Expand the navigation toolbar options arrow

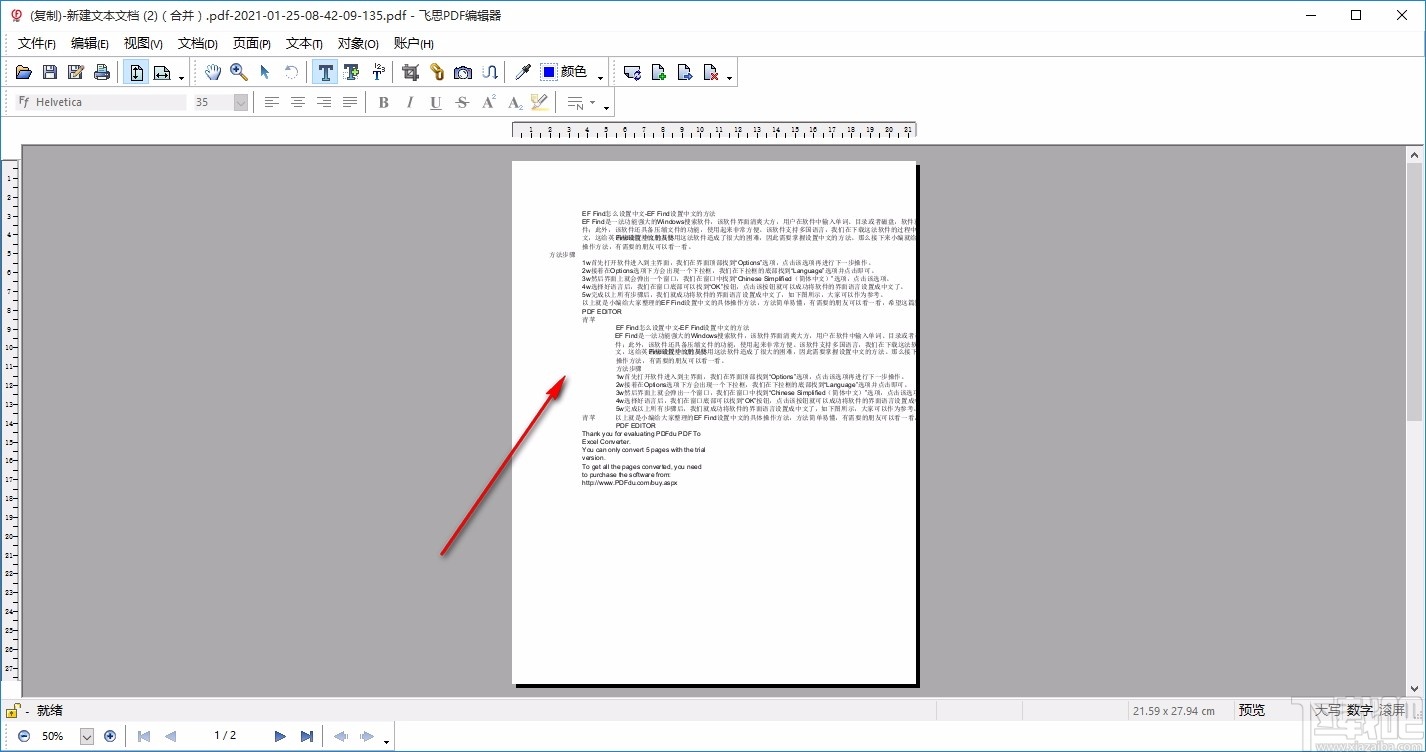(386, 741)
